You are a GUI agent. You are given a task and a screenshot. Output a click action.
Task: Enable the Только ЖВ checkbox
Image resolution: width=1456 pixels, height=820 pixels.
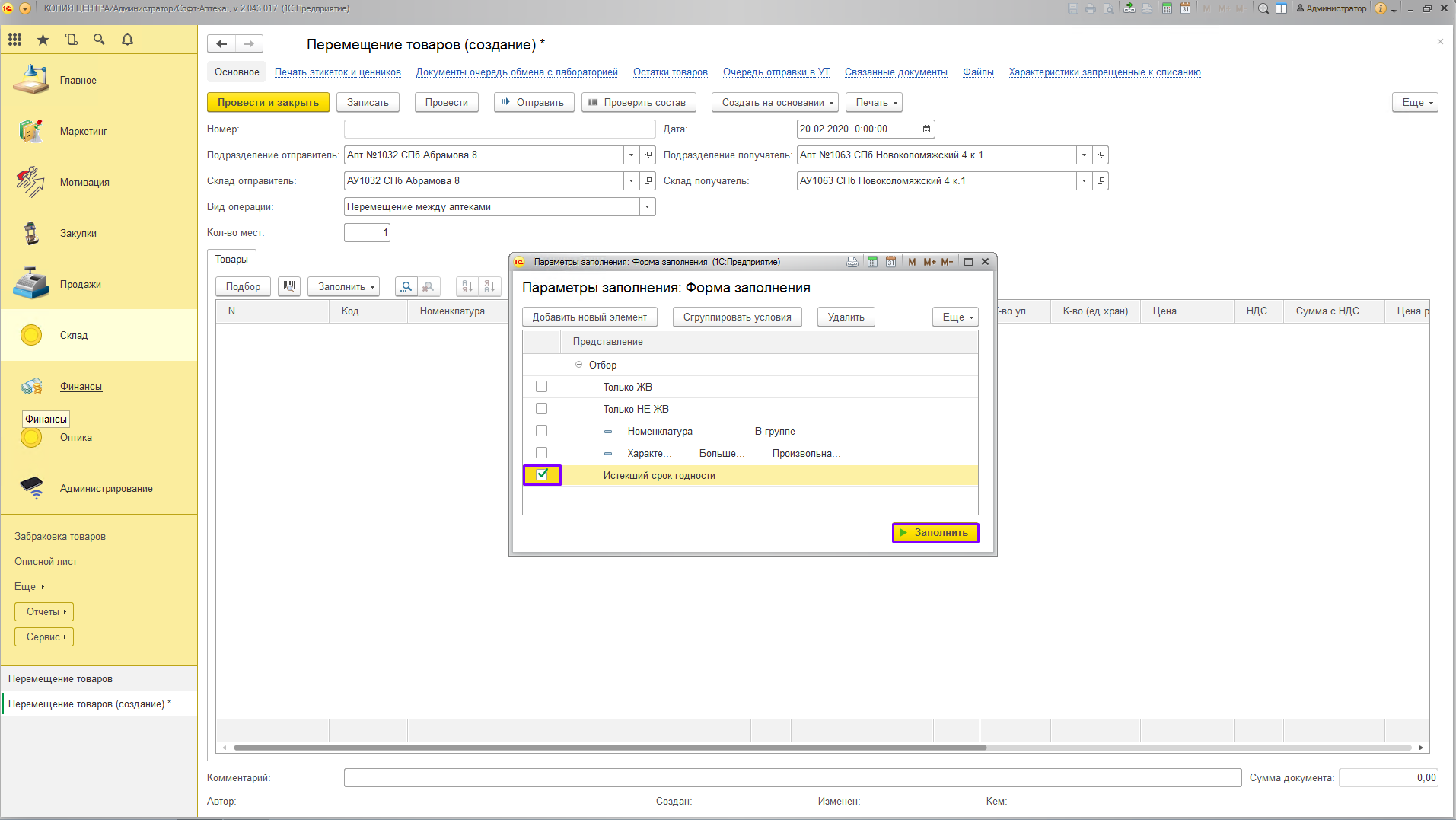[x=542, y=387]
